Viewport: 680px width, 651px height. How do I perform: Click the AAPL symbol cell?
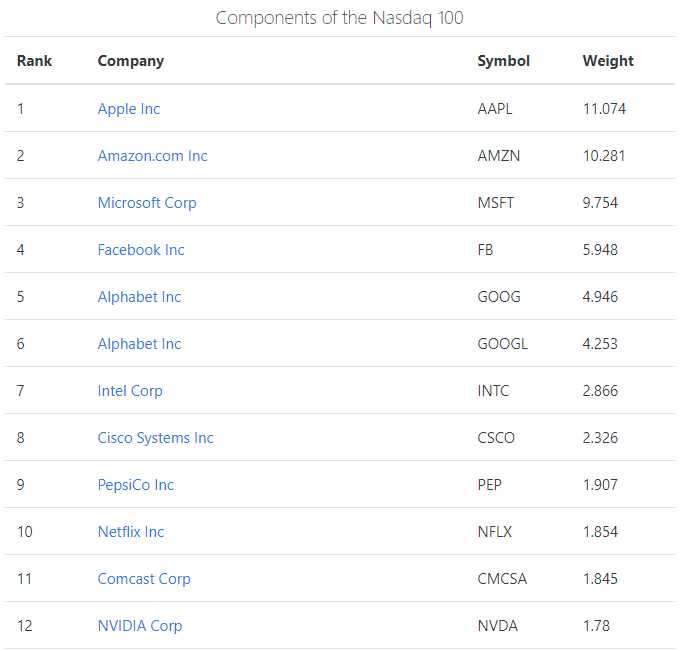[495, 109]
